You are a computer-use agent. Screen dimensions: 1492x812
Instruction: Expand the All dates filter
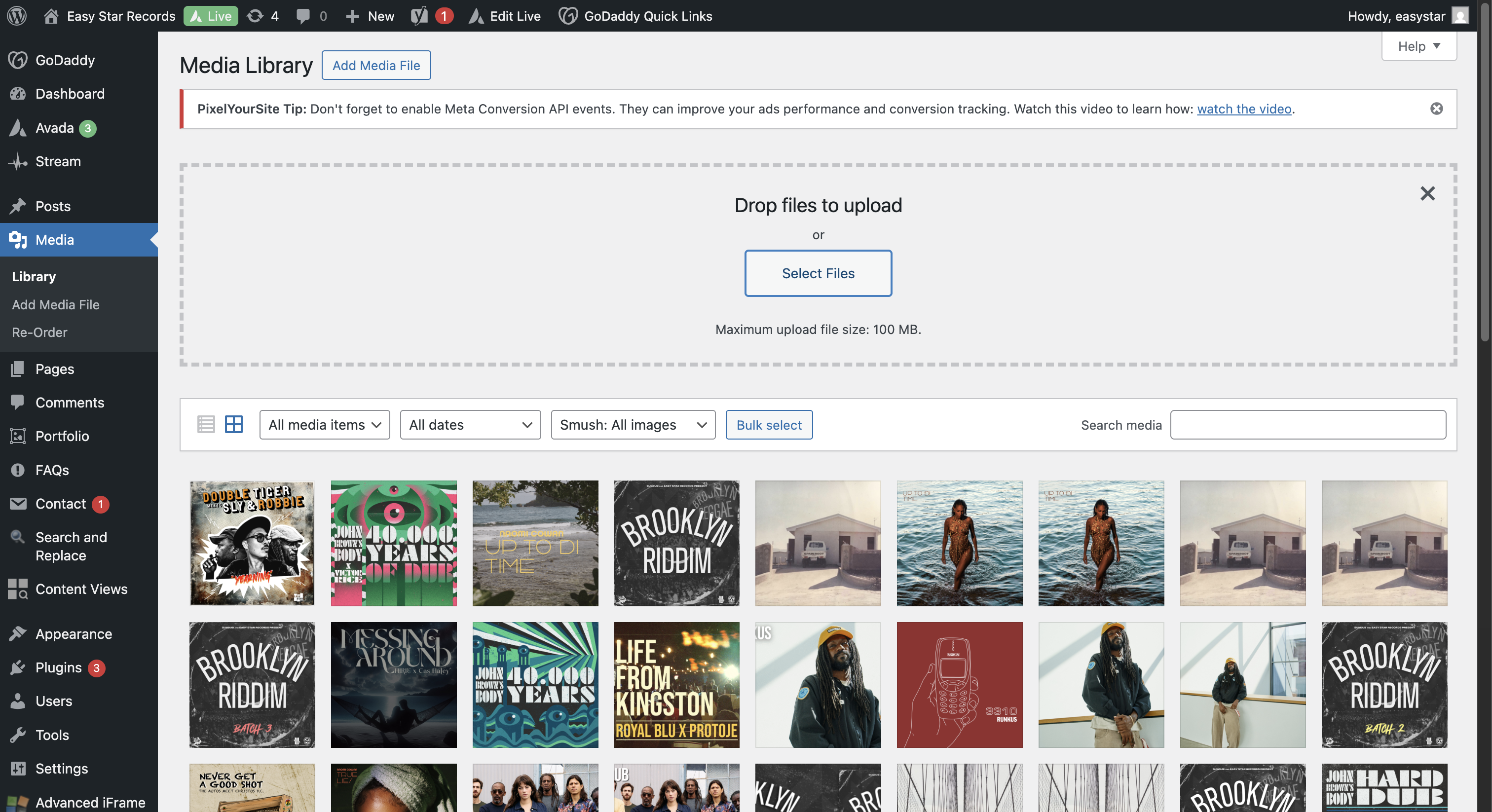[x=470, y=425]
